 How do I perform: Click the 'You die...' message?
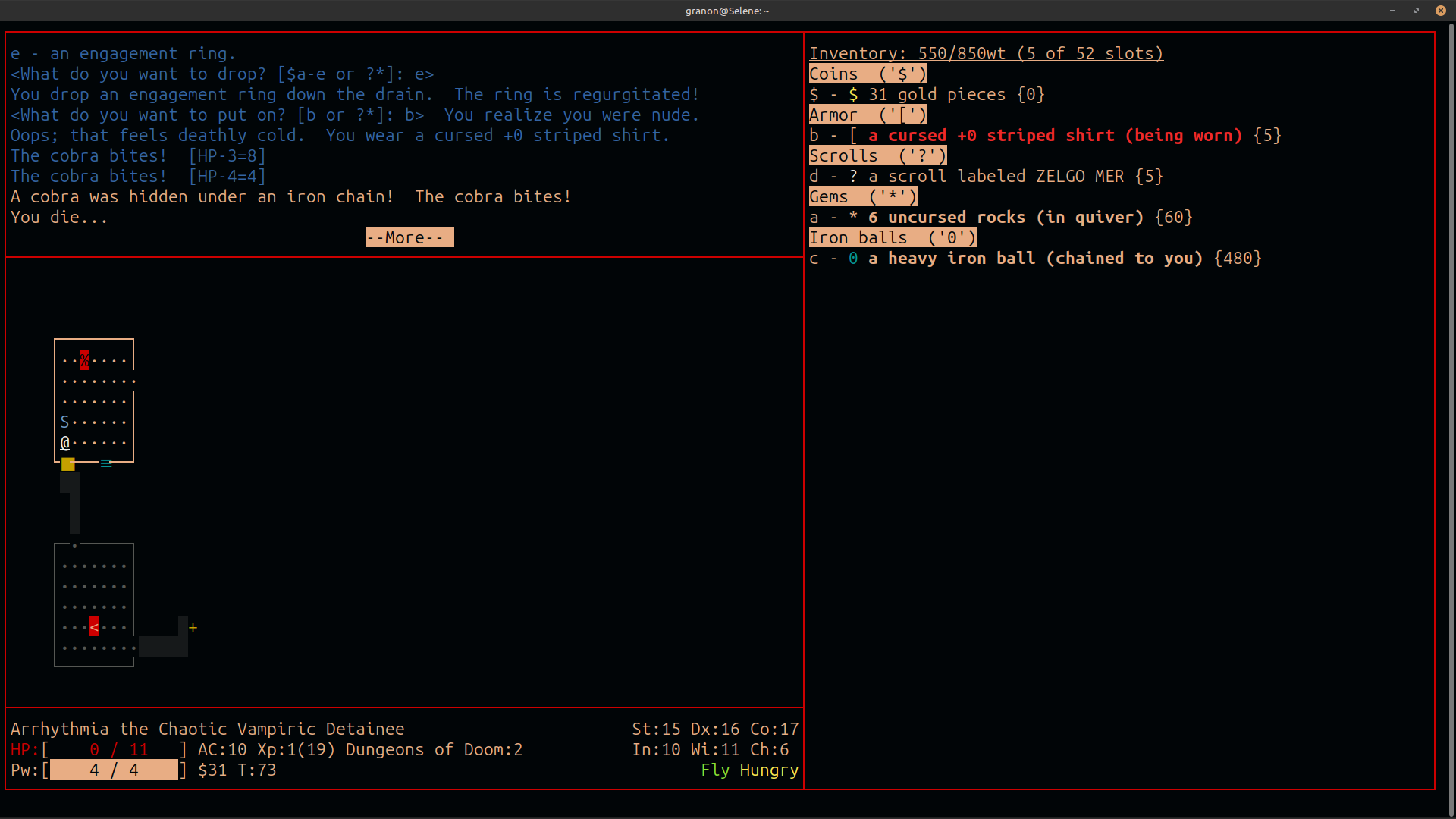pos(59,217)
